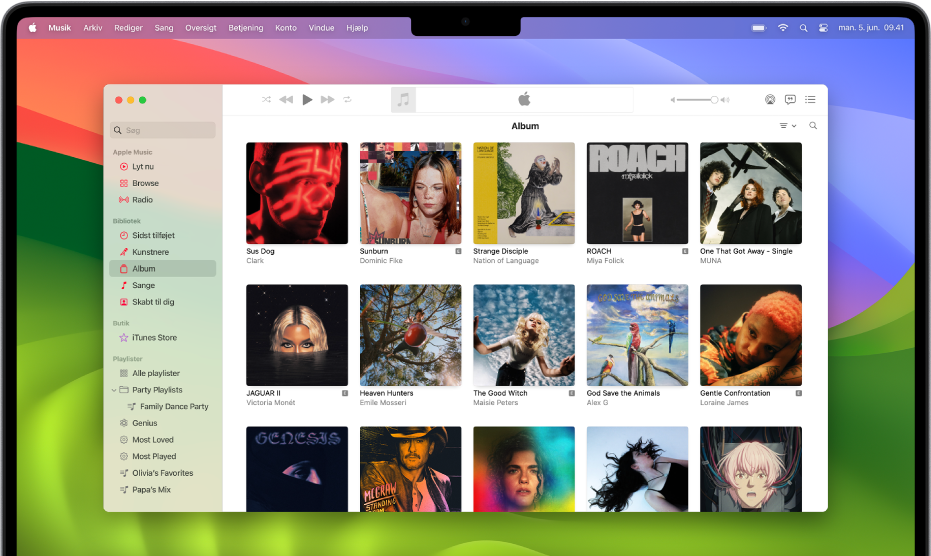This screenshot has width=931, height=556.
Task: Toggle shuffle playback
Action: coord(266,100)
